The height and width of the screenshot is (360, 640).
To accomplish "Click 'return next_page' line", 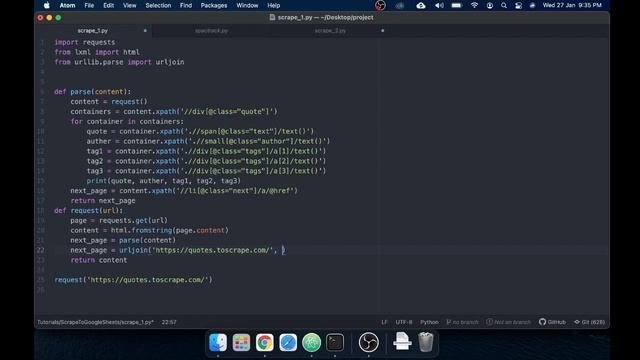I will tap(103, 200).
